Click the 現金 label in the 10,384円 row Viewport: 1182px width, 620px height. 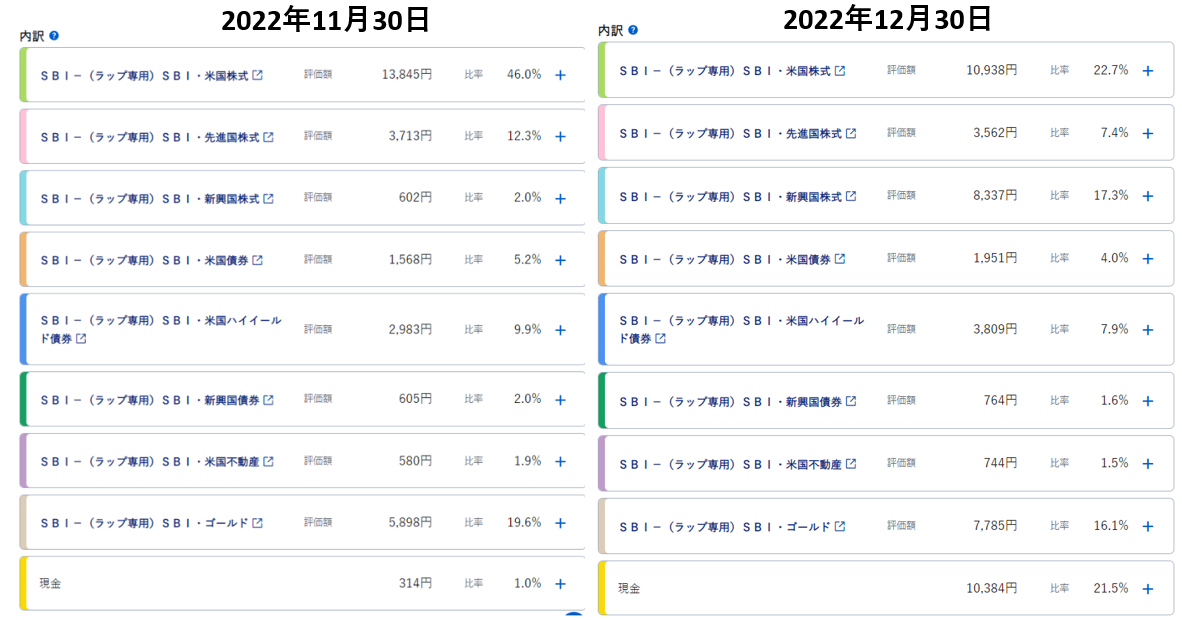click(x=629, y=588)
